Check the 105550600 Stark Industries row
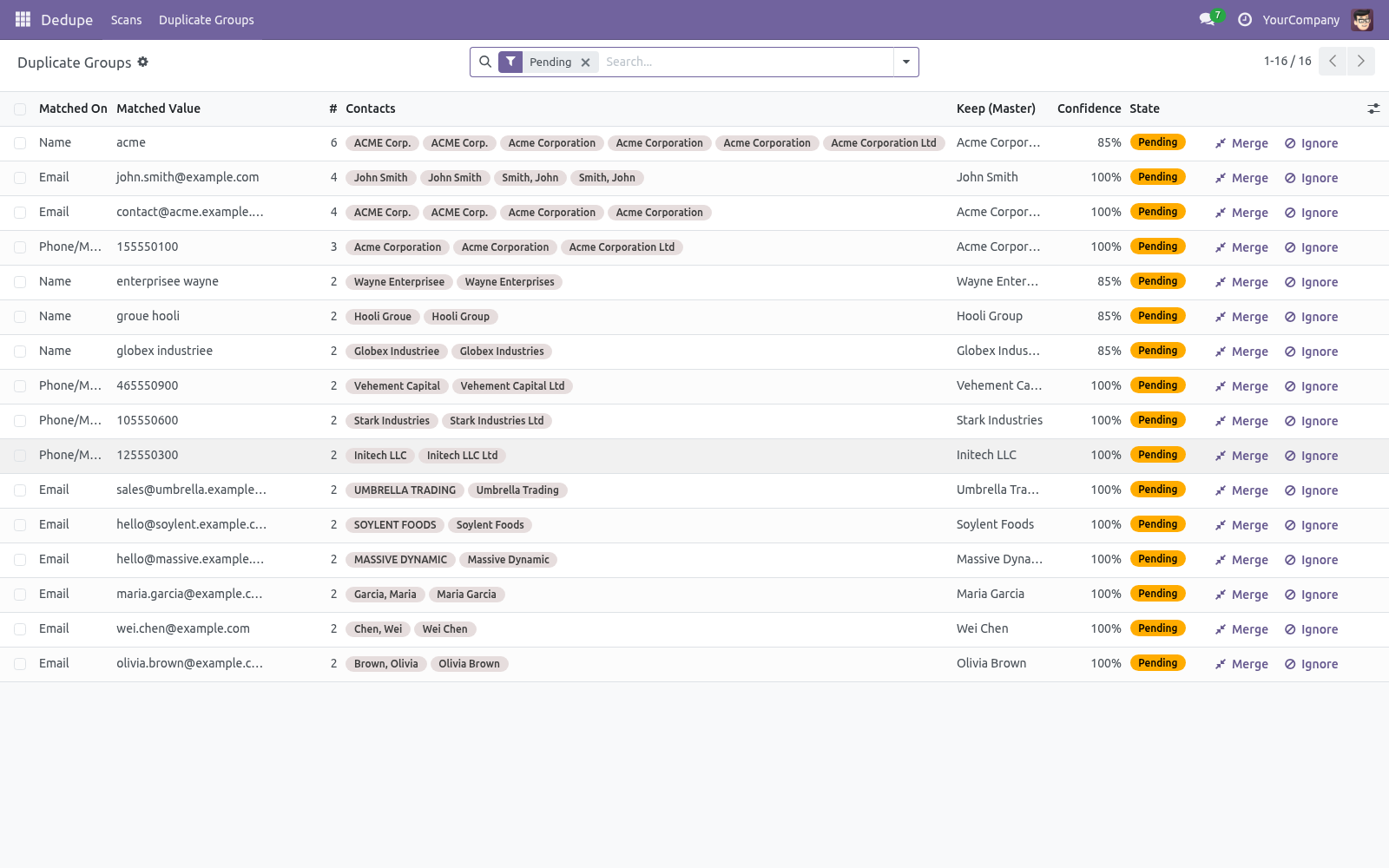1389x868 pixels. (x=20, y=421)
